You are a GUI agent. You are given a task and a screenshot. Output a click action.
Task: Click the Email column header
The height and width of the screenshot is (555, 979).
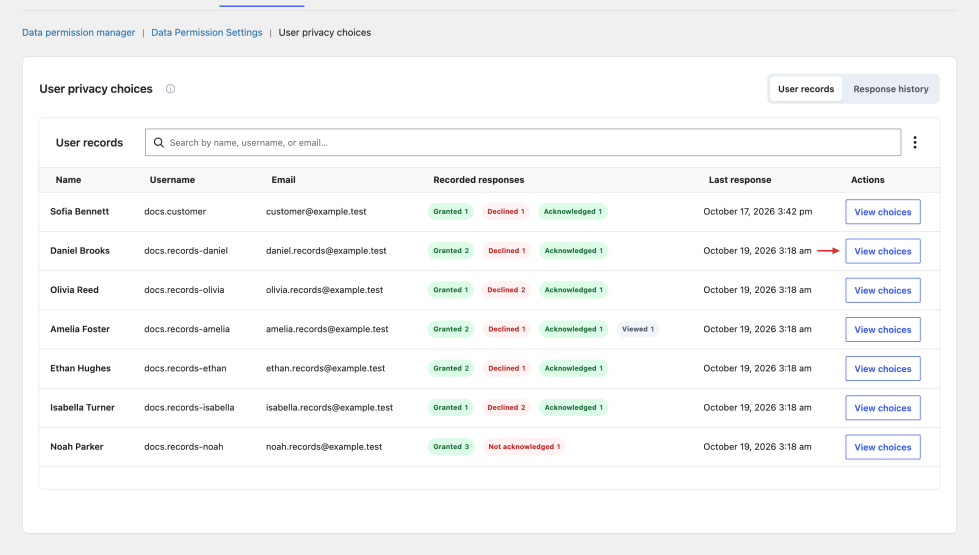coord(283,180)
